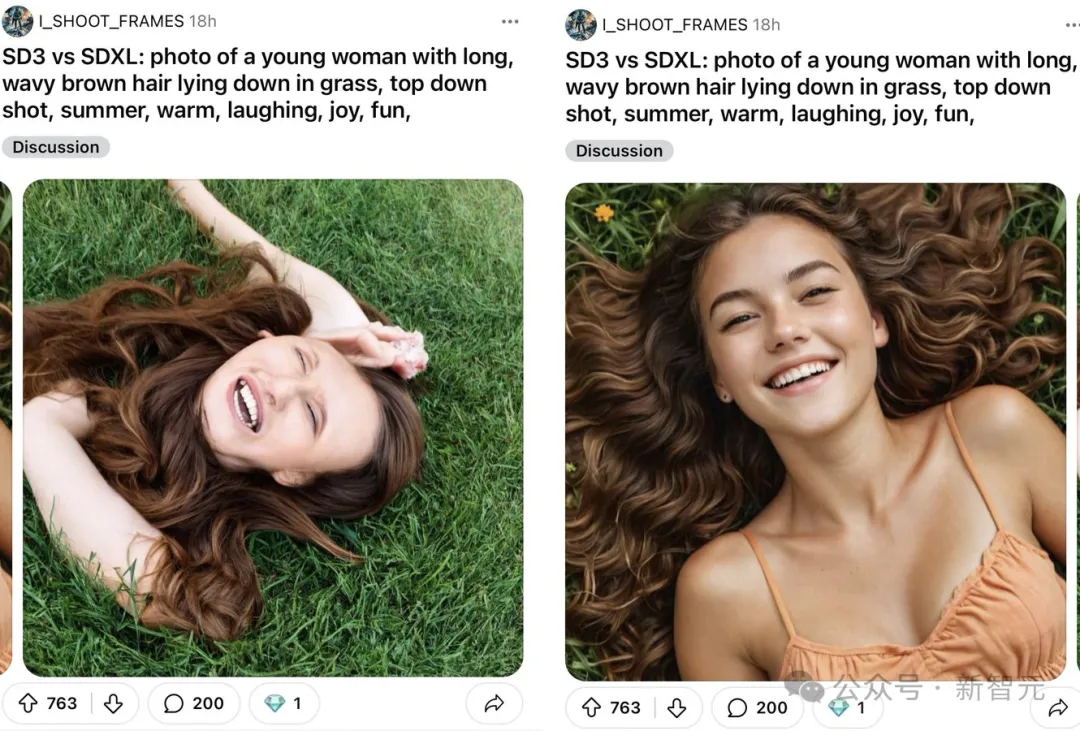This screenshot has width=1080, height=731.
Task: Select Discussion flair on right post
Action: [x=619, y=150]
